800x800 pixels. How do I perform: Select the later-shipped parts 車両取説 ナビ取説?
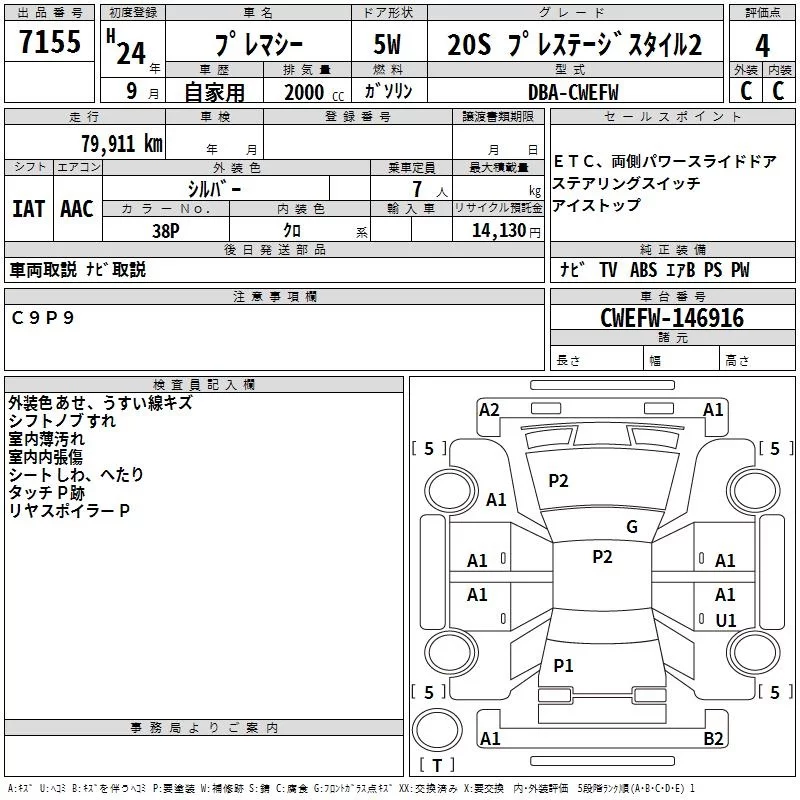(x=78, y=269)
